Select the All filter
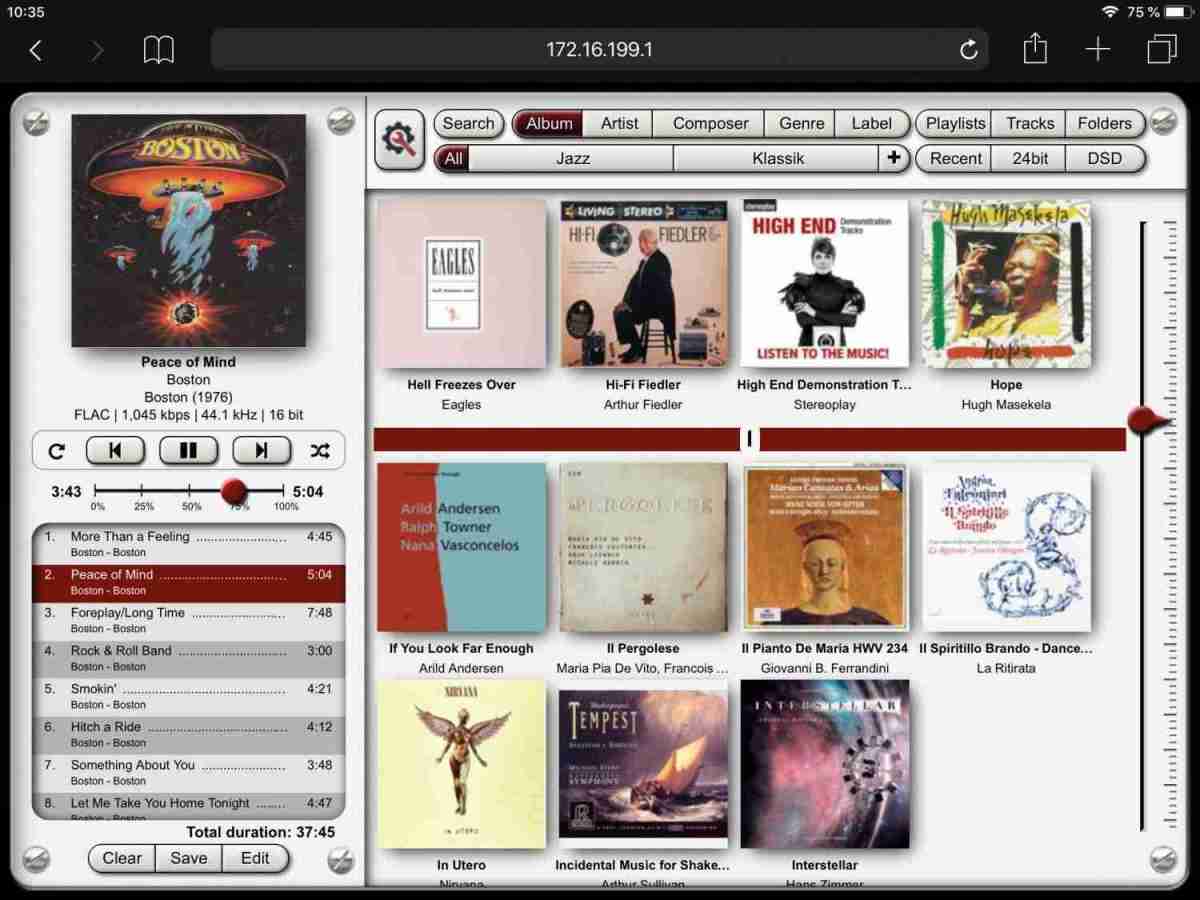 coord(453,158)
